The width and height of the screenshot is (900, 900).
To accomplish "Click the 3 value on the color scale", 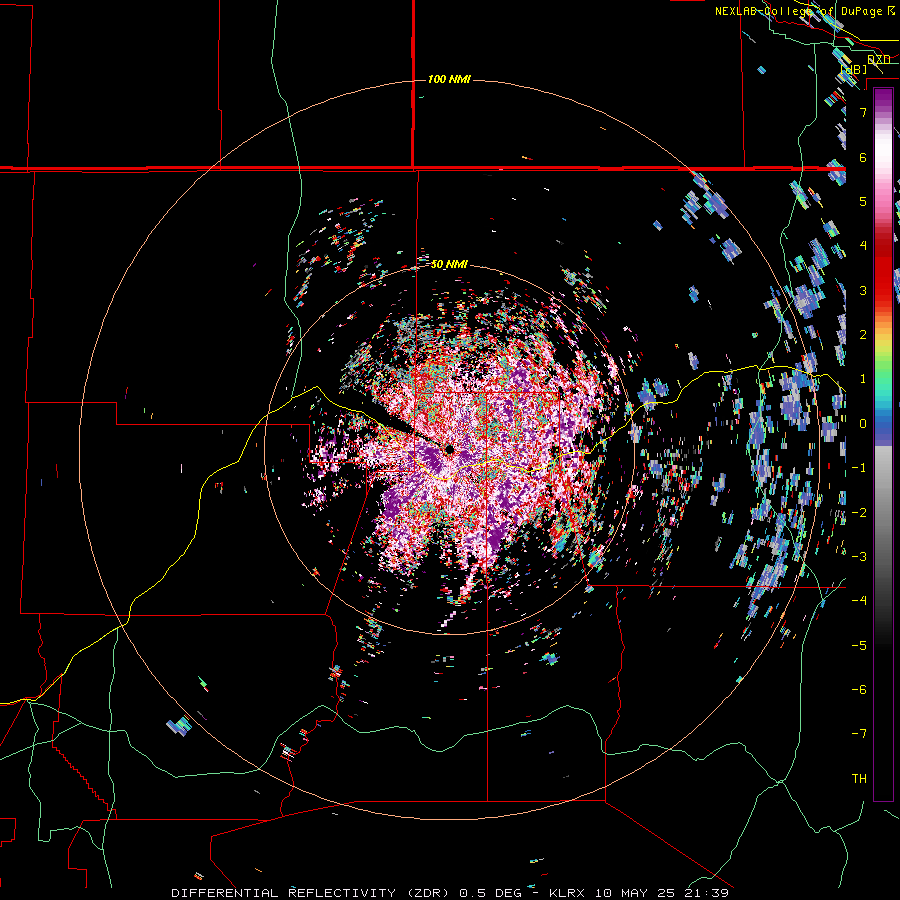I will [863, 290].
